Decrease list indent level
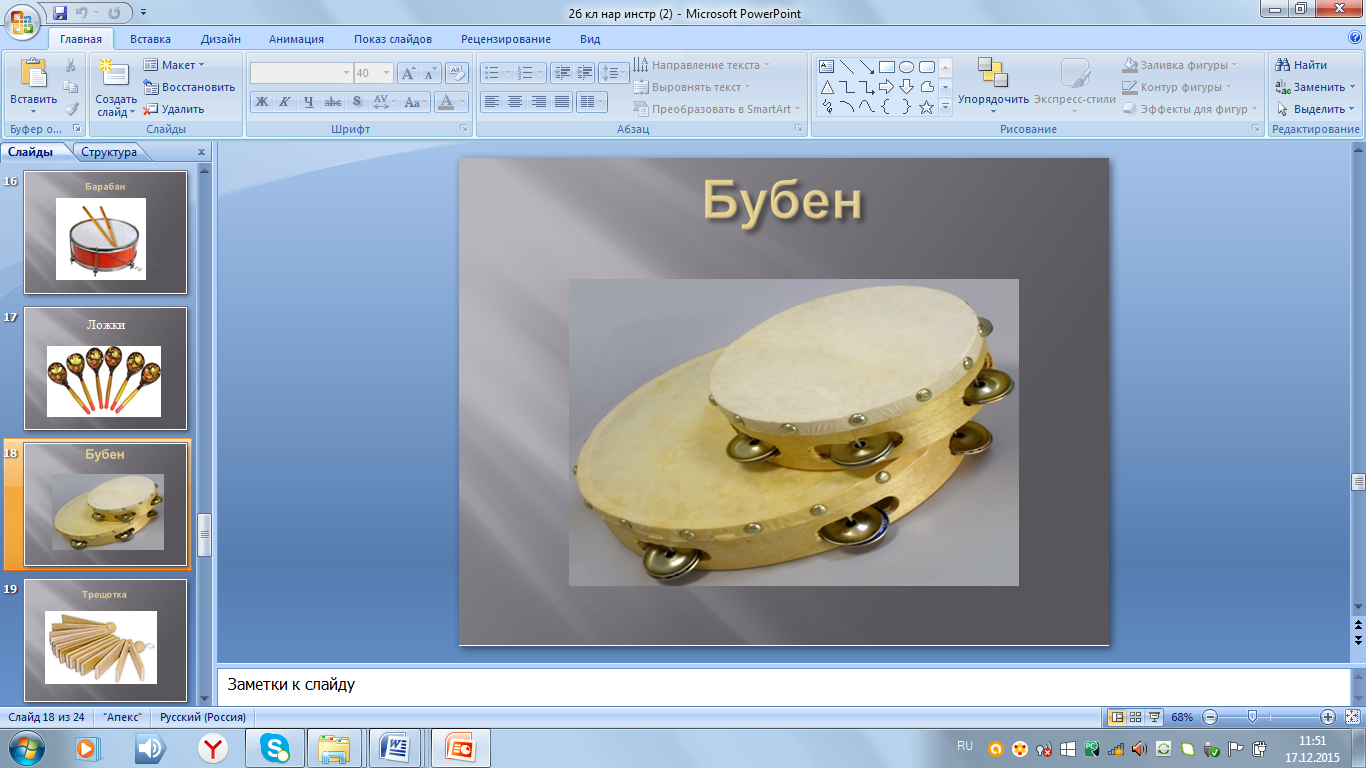Image resolution: width=1366 pixels, height=768 pixels. click(561, 73)
